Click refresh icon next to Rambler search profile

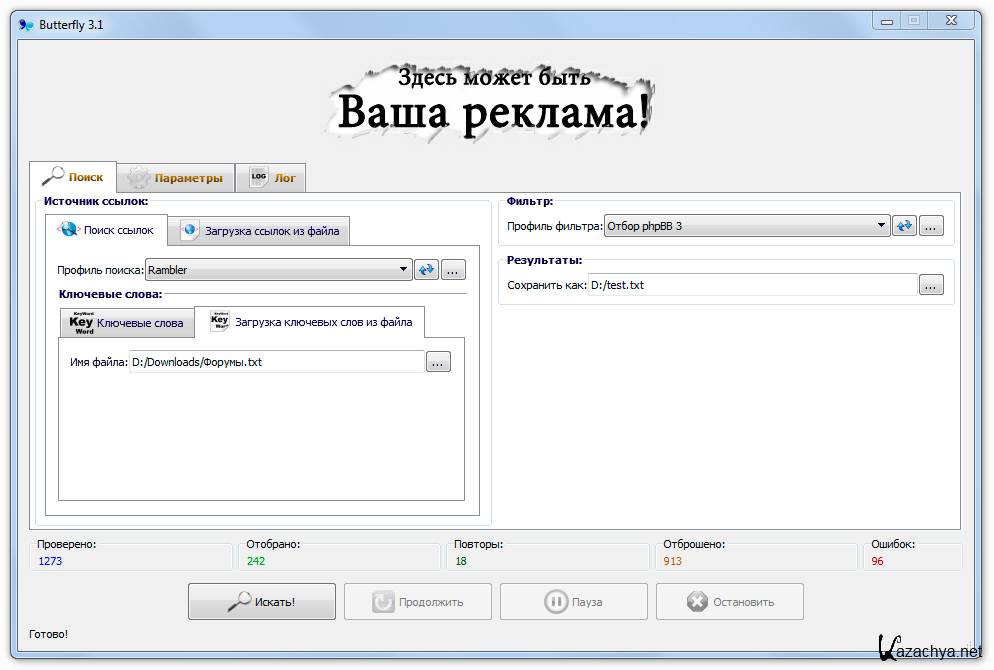[x=426, y=270]
